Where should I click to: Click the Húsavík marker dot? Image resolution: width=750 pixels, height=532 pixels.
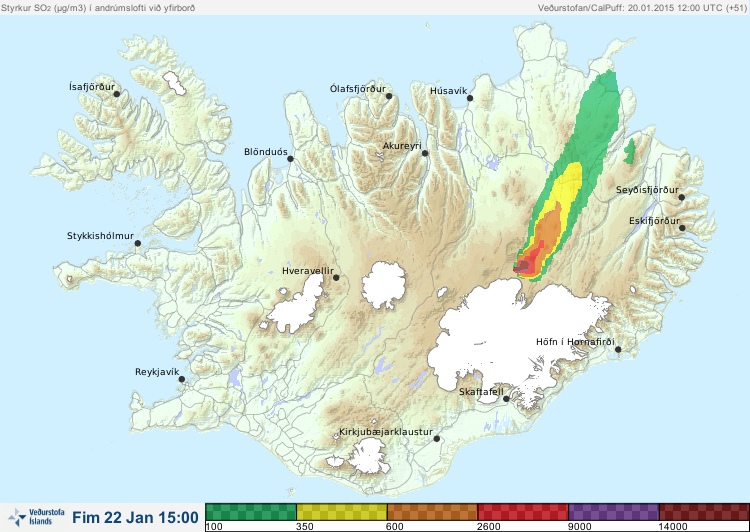click(x=470, y=98)
